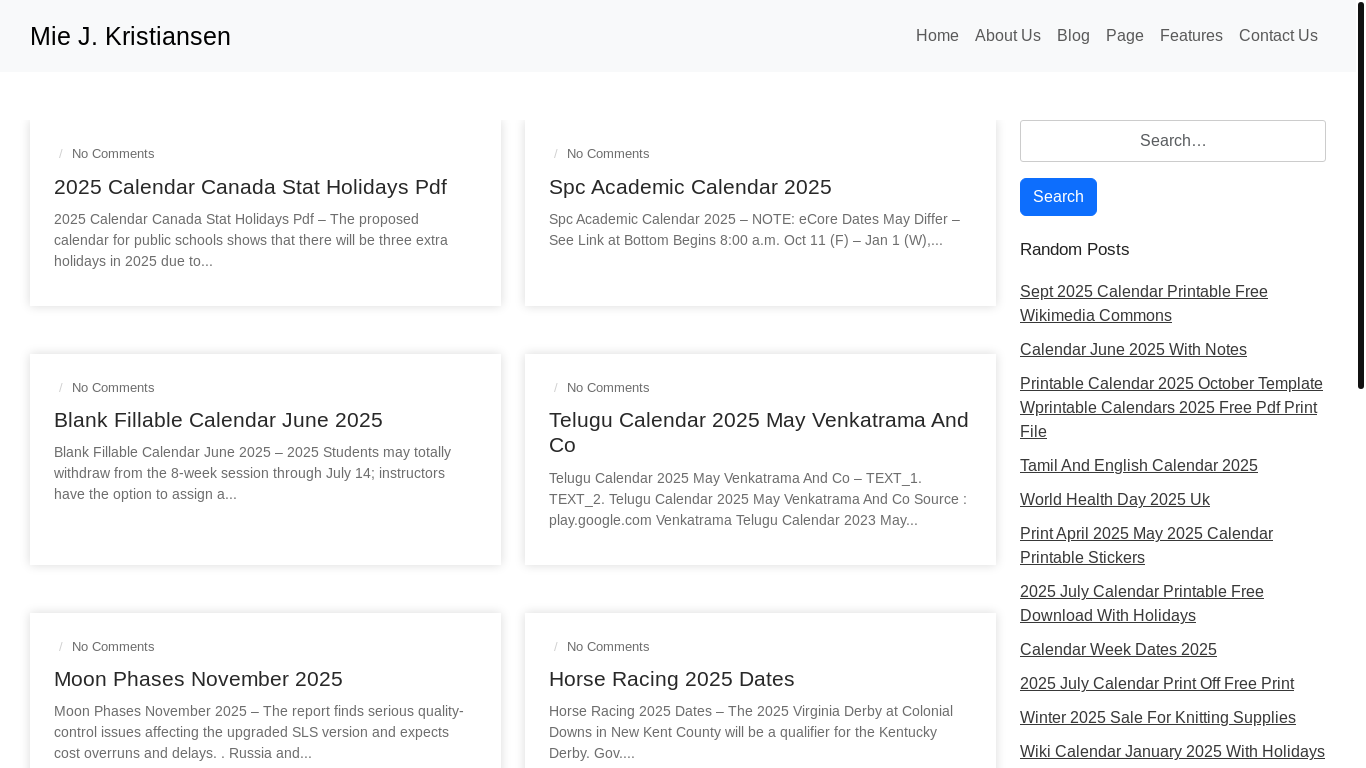Open the Features menu item
1366x768 pixels.
1191,36
